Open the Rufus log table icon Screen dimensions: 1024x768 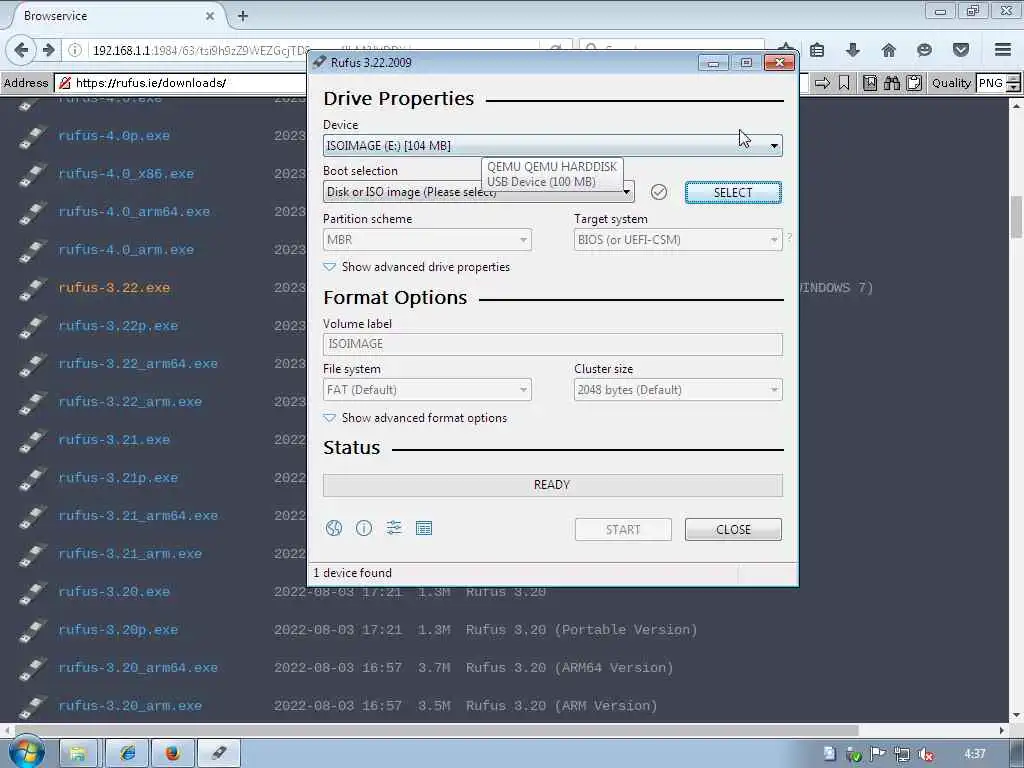click(x=424, y=528)
